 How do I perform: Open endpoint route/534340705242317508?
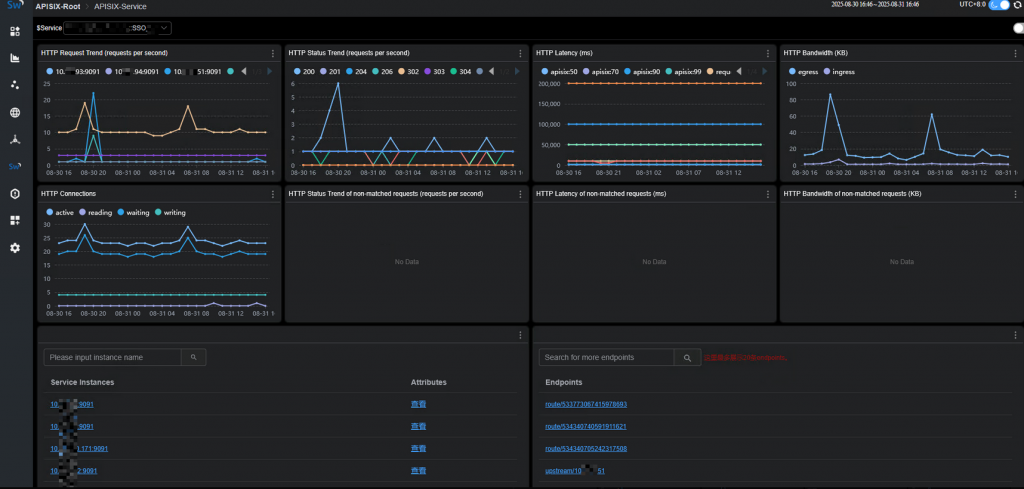(x=586, y=449)
